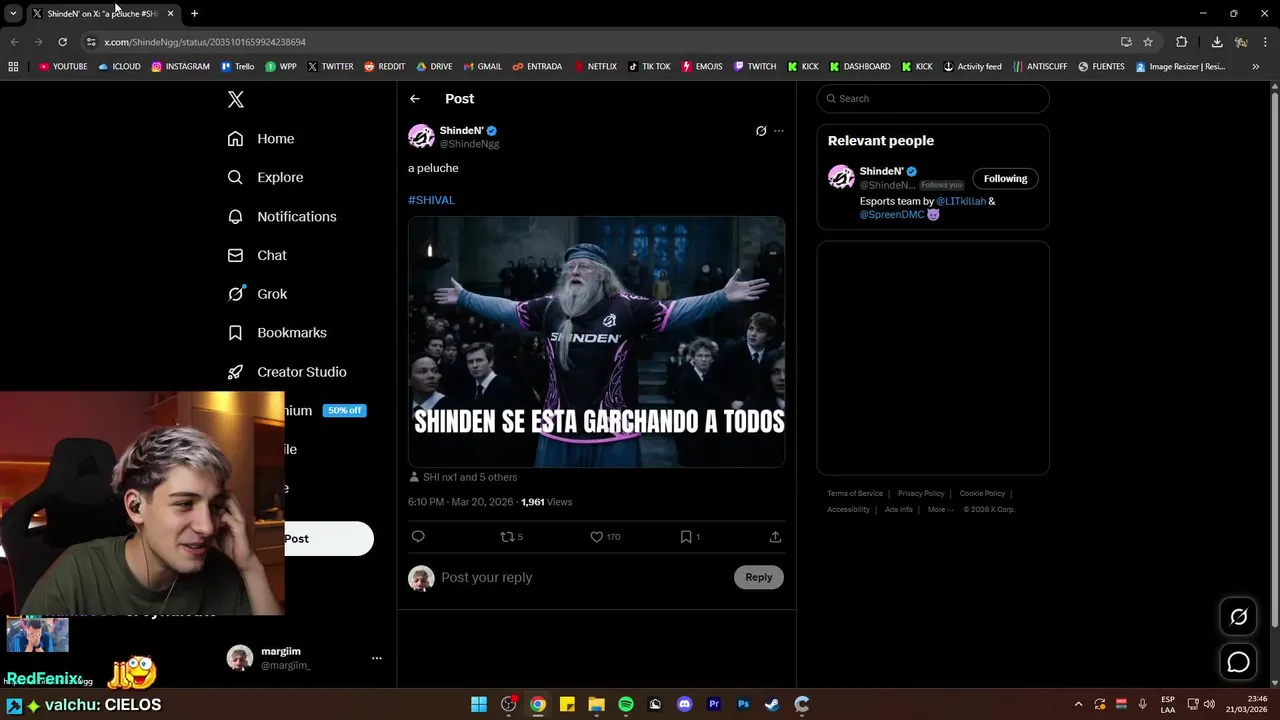Open Chrome three-dot menu
Image resolution: width=1280 pixels, height=720 pixels.
pyautogui.click(x=1265, y=42)
